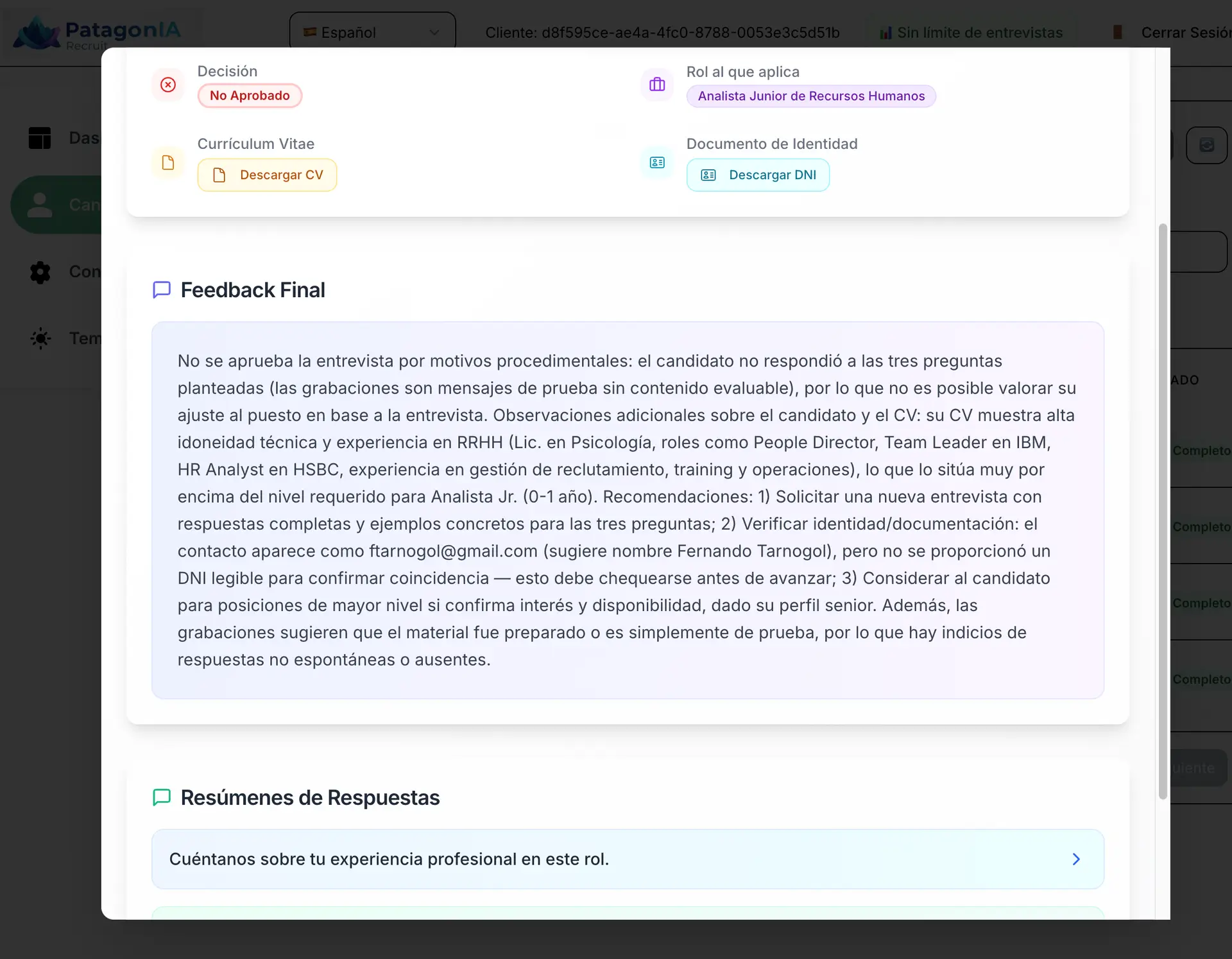Expand 'Cuéntanos sobre tu experiencia profesional' summary
The image size is (1232, 959).
(389, 860)
